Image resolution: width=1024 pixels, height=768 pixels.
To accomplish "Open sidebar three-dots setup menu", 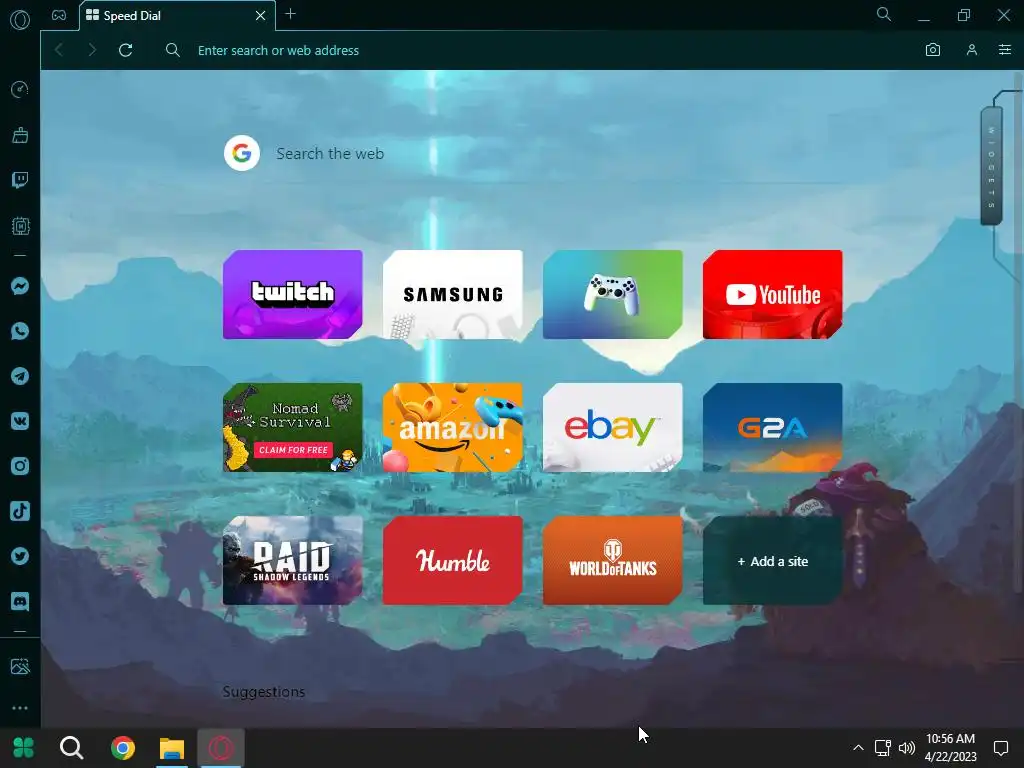I will (20, 708).
